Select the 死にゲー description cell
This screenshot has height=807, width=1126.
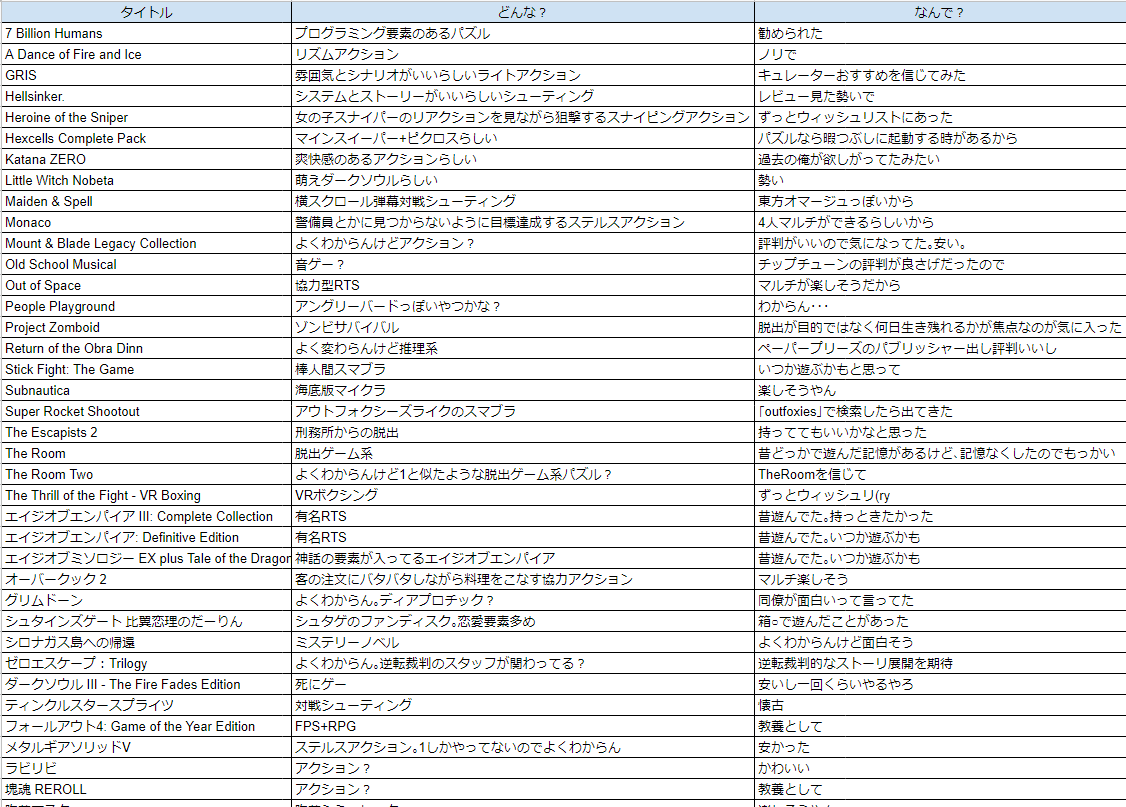[523, 684]
